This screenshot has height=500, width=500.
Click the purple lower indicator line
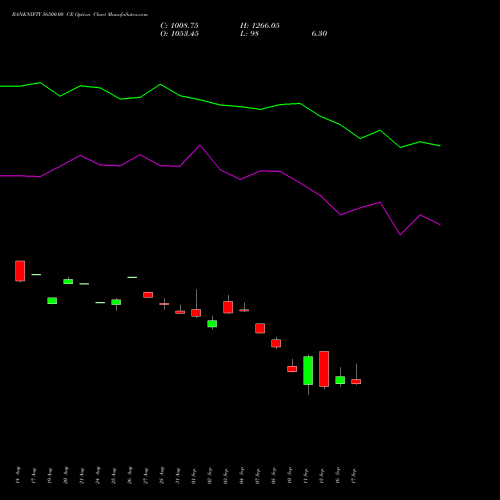point(220,170)
